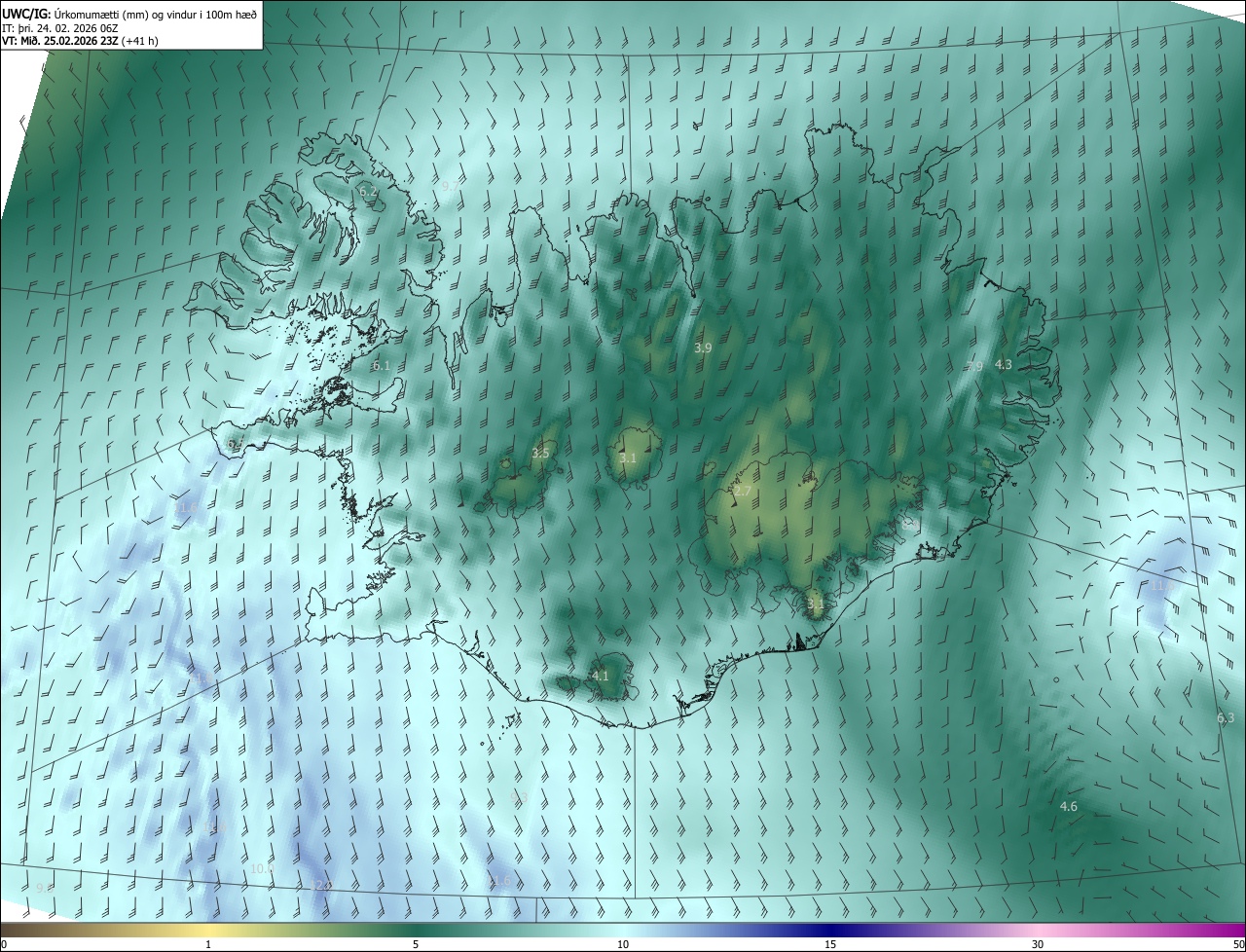Viewport: 1246px width, 952px height.
Task: Click the 4.6 value over the southeast sea
Action: (1068, 807)
